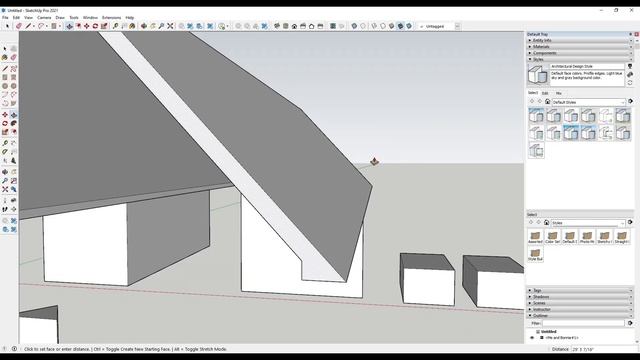Viewport: 640px width, 360px height.
Task: Switch to Iso house view icon
Action: (277, 26)
